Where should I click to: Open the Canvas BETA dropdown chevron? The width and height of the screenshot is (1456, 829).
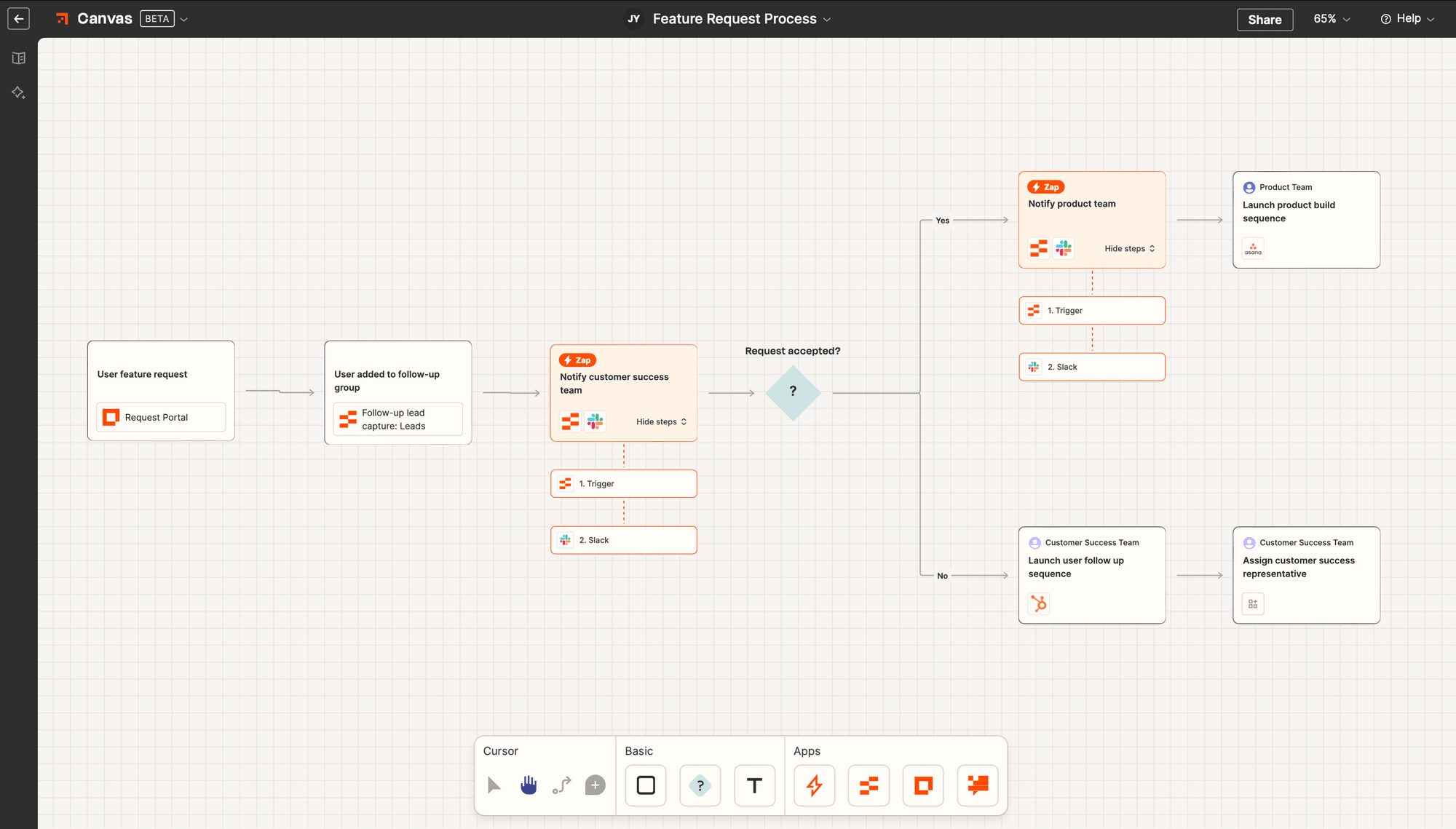(x=184, y=20)
